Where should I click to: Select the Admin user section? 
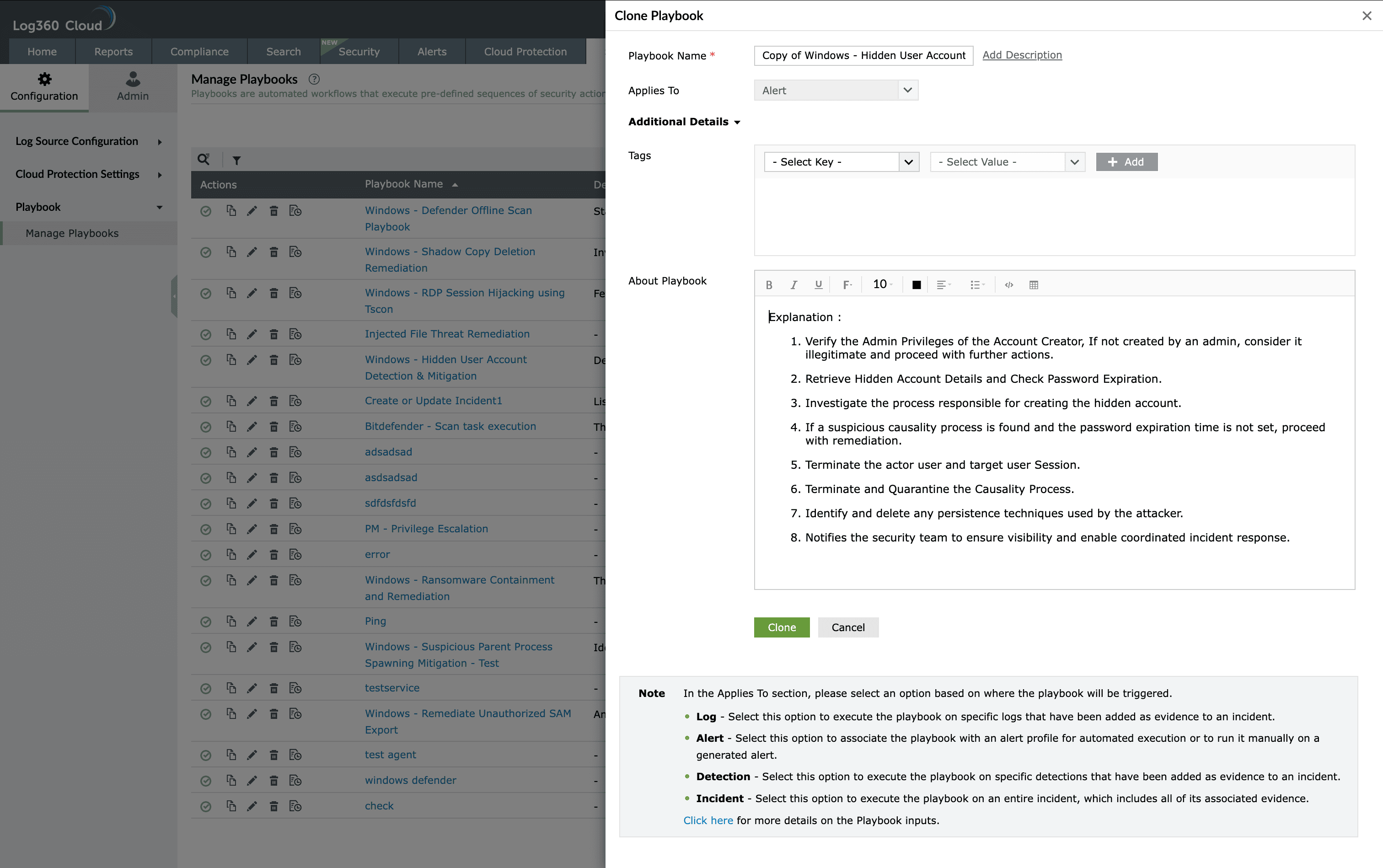click(133, 87)
